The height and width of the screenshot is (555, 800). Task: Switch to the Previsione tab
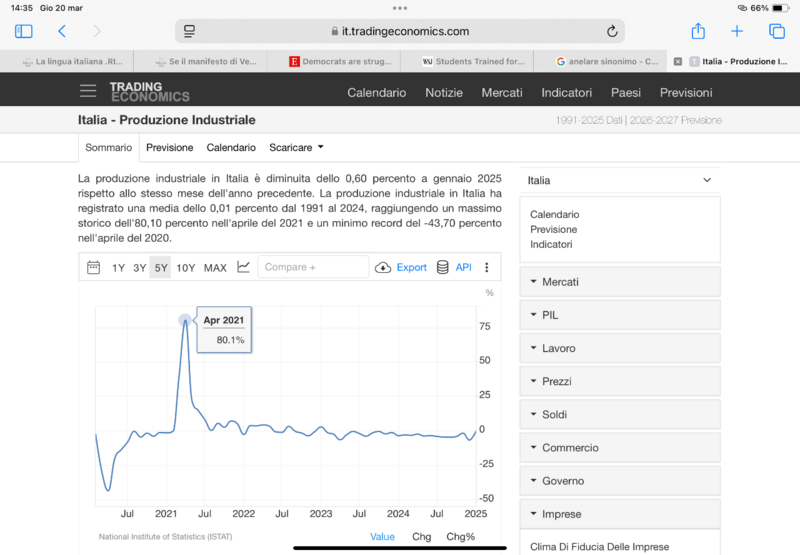169,147
